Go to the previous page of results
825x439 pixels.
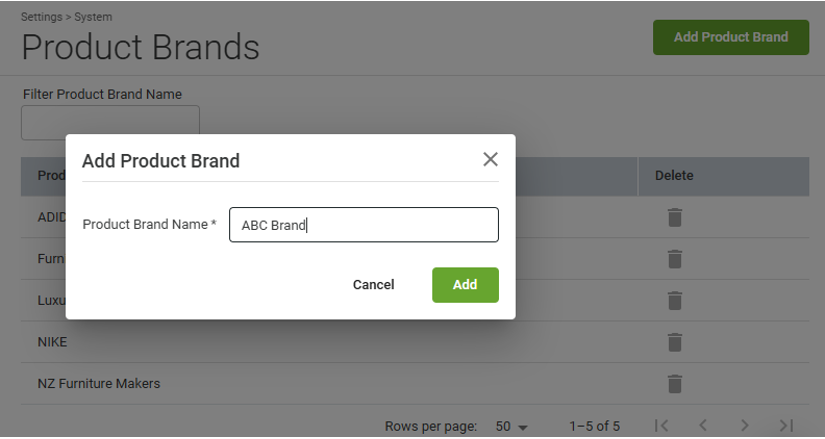[x=703, y=426]
